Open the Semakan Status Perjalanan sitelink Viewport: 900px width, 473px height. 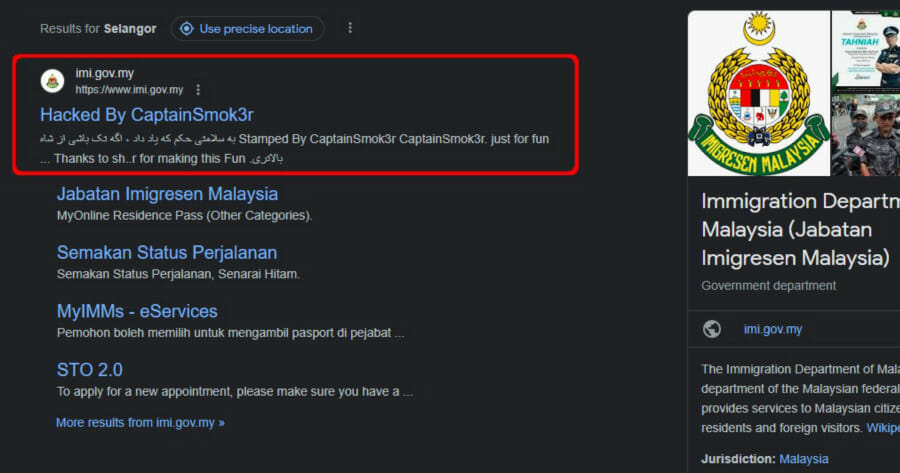pyautogui.click(x=166, y=252)
